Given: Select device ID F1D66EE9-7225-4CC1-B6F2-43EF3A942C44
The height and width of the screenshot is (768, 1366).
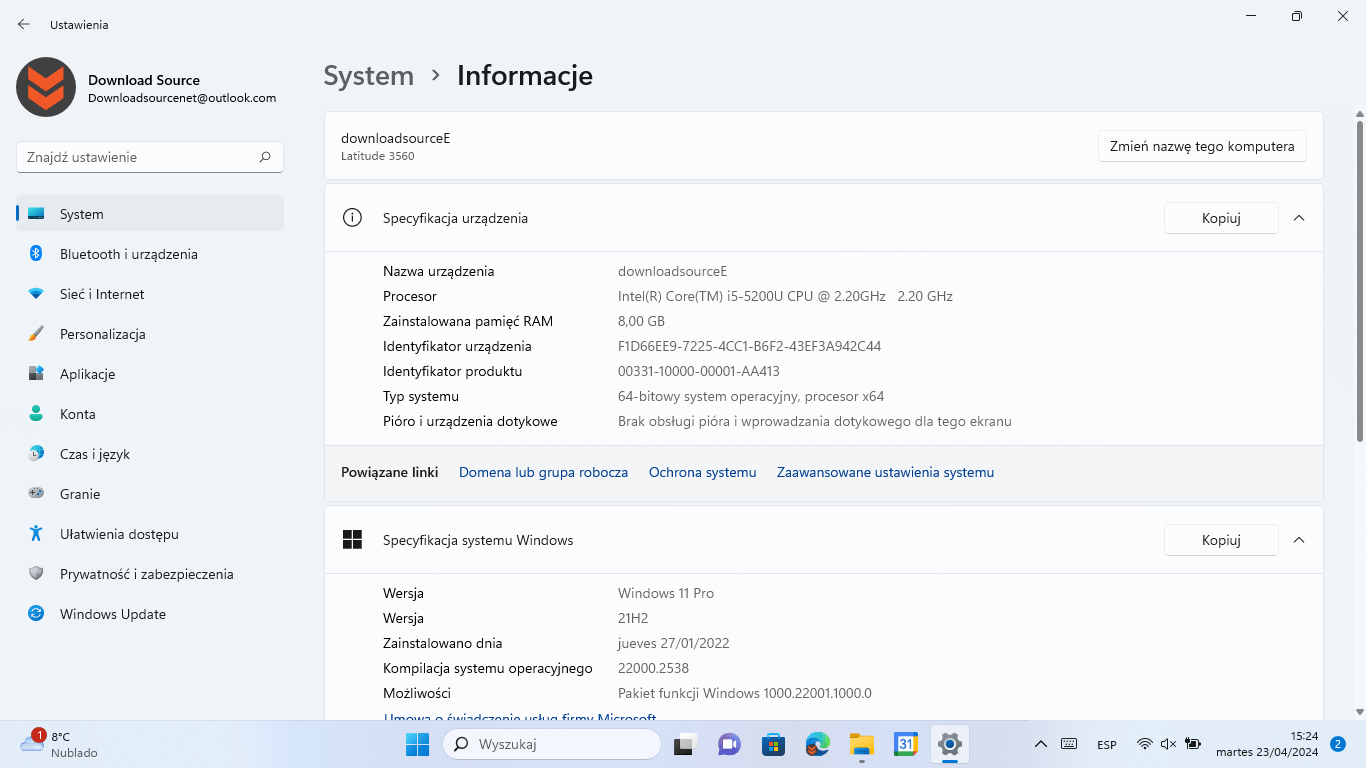Looking at the screenshot, I should pos(749,346).
